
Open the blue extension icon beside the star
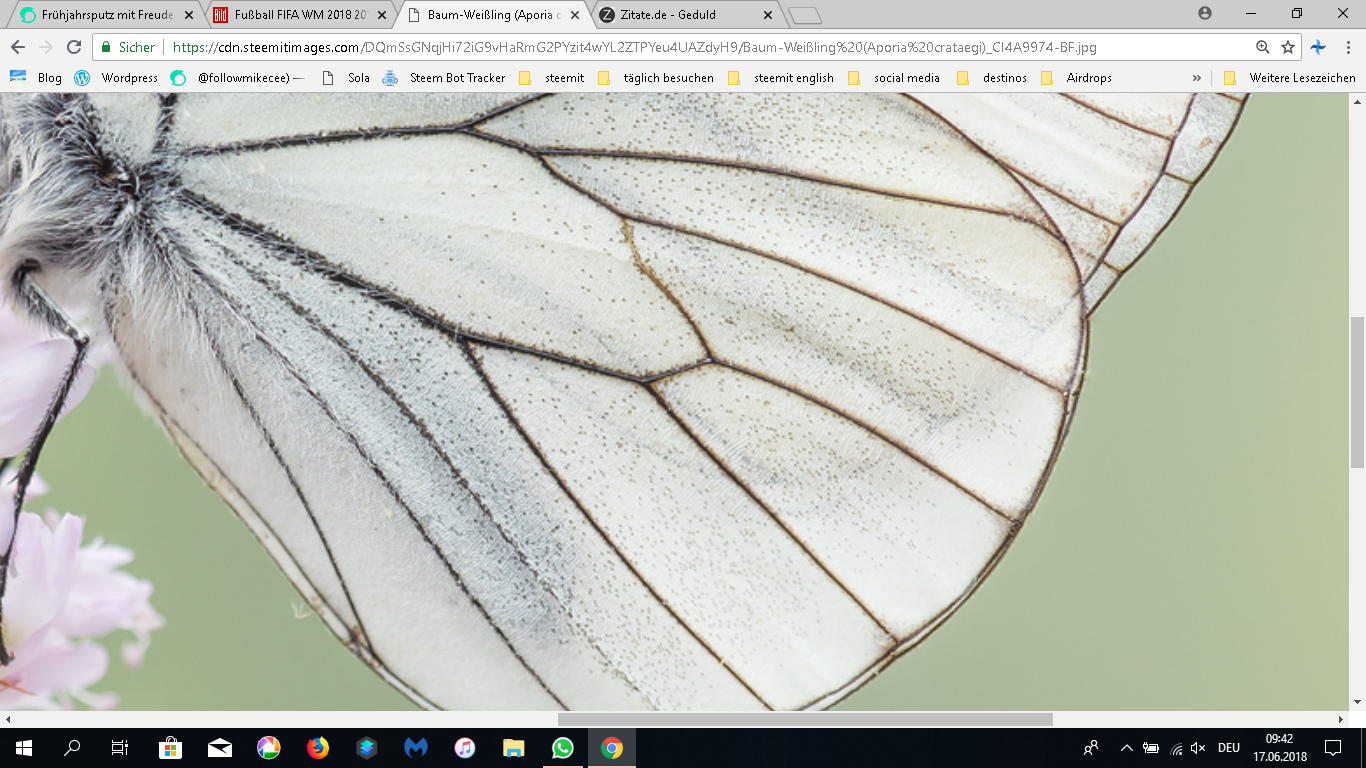pyautogui.click(x=1318, y=47)
